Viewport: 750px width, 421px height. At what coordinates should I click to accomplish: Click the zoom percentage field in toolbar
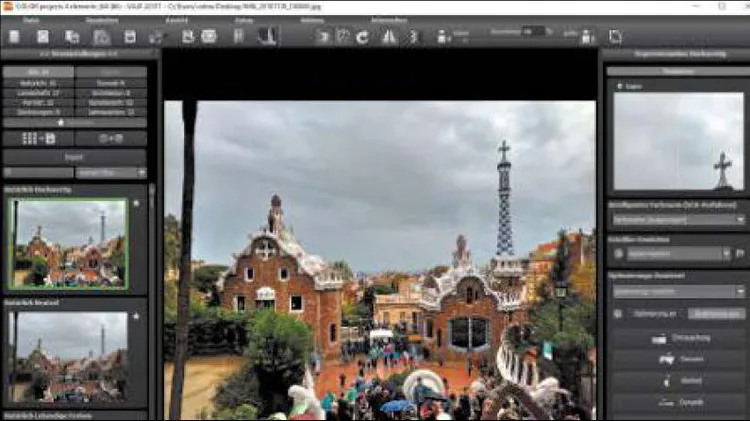pyautogui.click(x=533, y=32)
